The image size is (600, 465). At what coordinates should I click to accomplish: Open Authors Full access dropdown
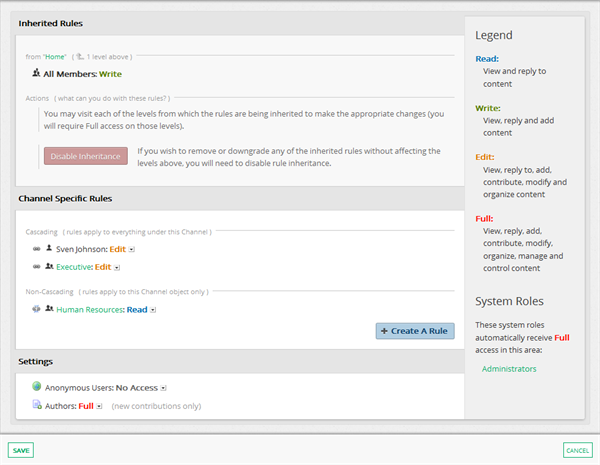pos(99,406)
